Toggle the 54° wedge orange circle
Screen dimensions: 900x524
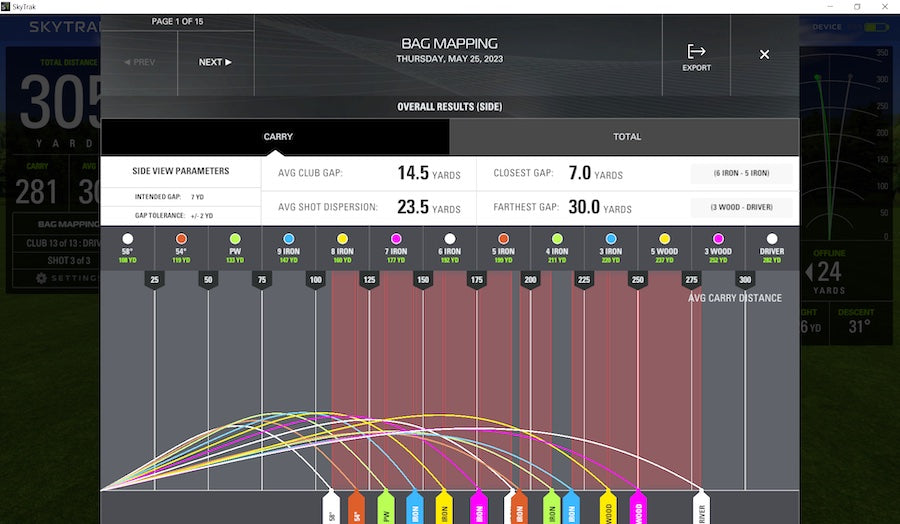pos(181,239)
